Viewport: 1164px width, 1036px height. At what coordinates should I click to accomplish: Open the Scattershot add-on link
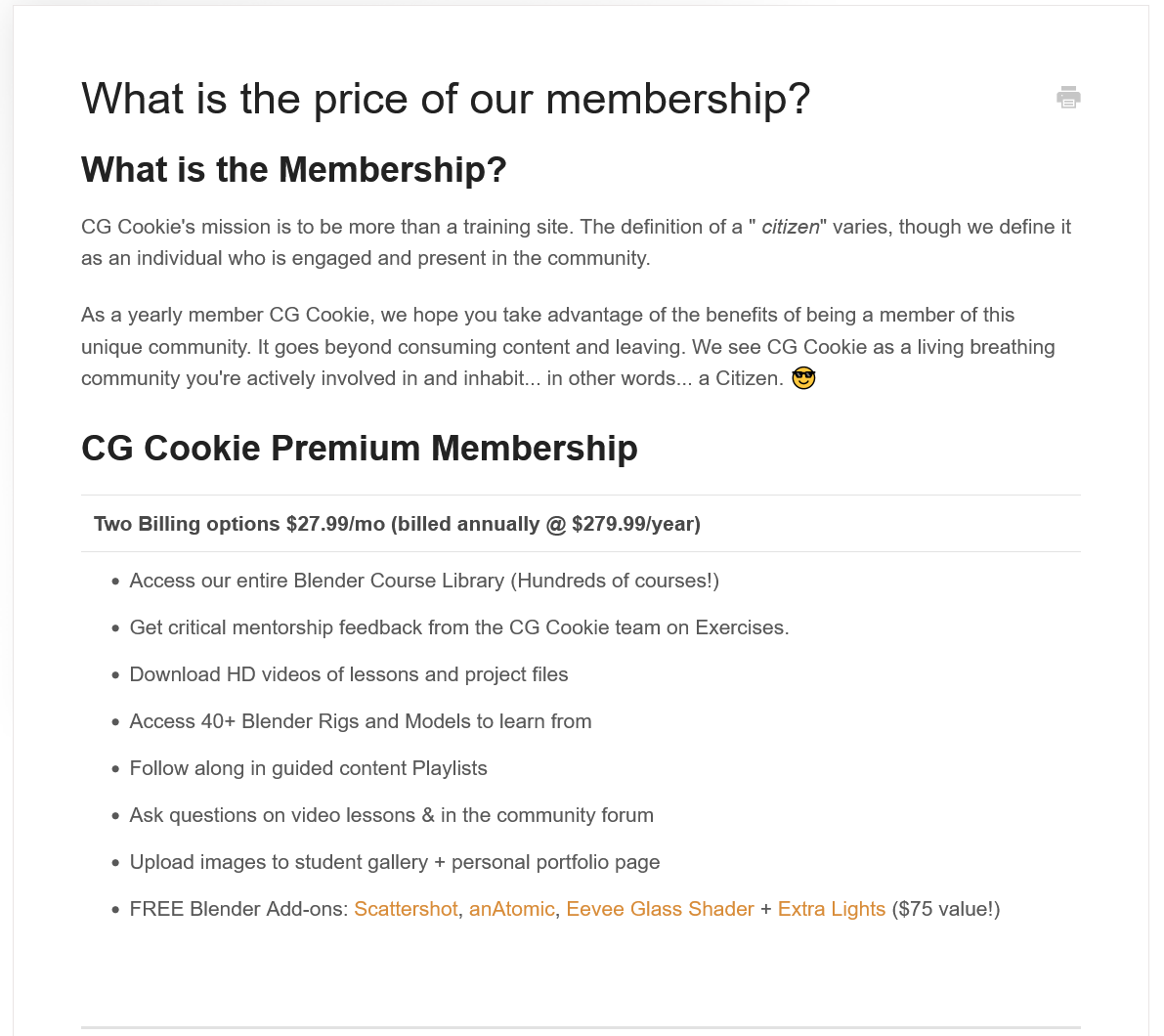[406, 909]
